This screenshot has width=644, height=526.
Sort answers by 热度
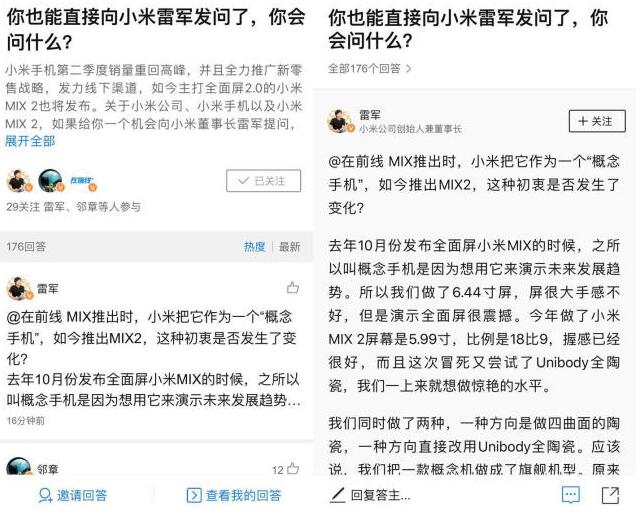click(254, 246)
